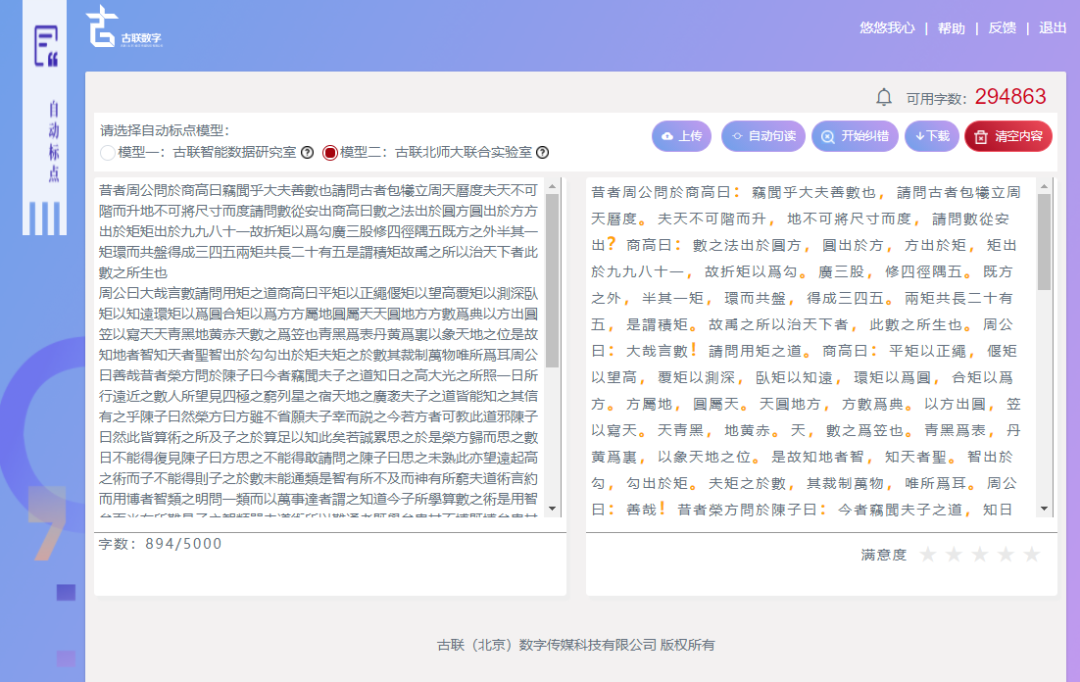Click the 上传 upload button
1080x682 pixels.
(681, 136)
